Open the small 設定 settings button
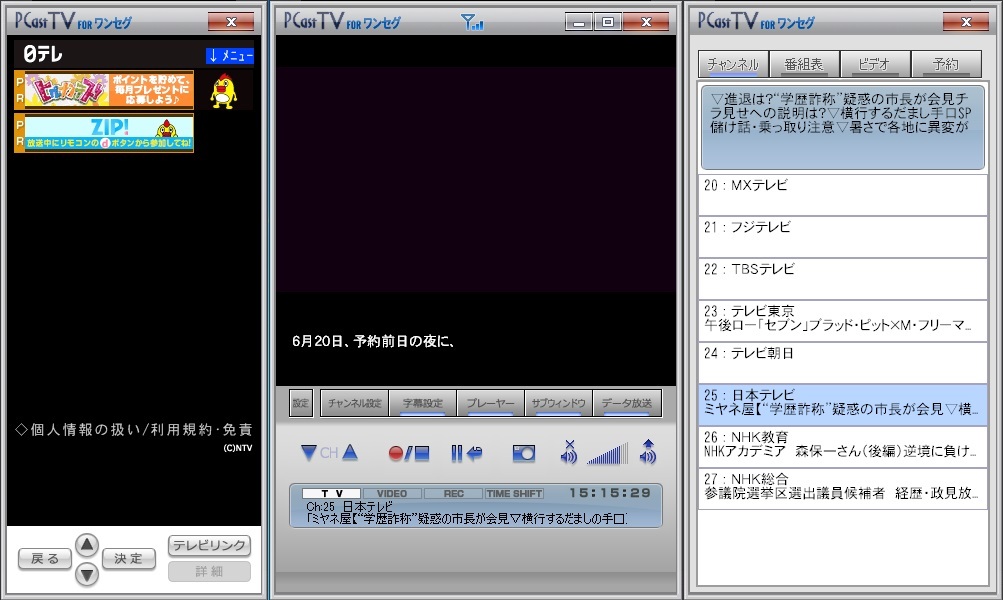The height and width of the screenshot is (600, 1003). pos(301,403)
